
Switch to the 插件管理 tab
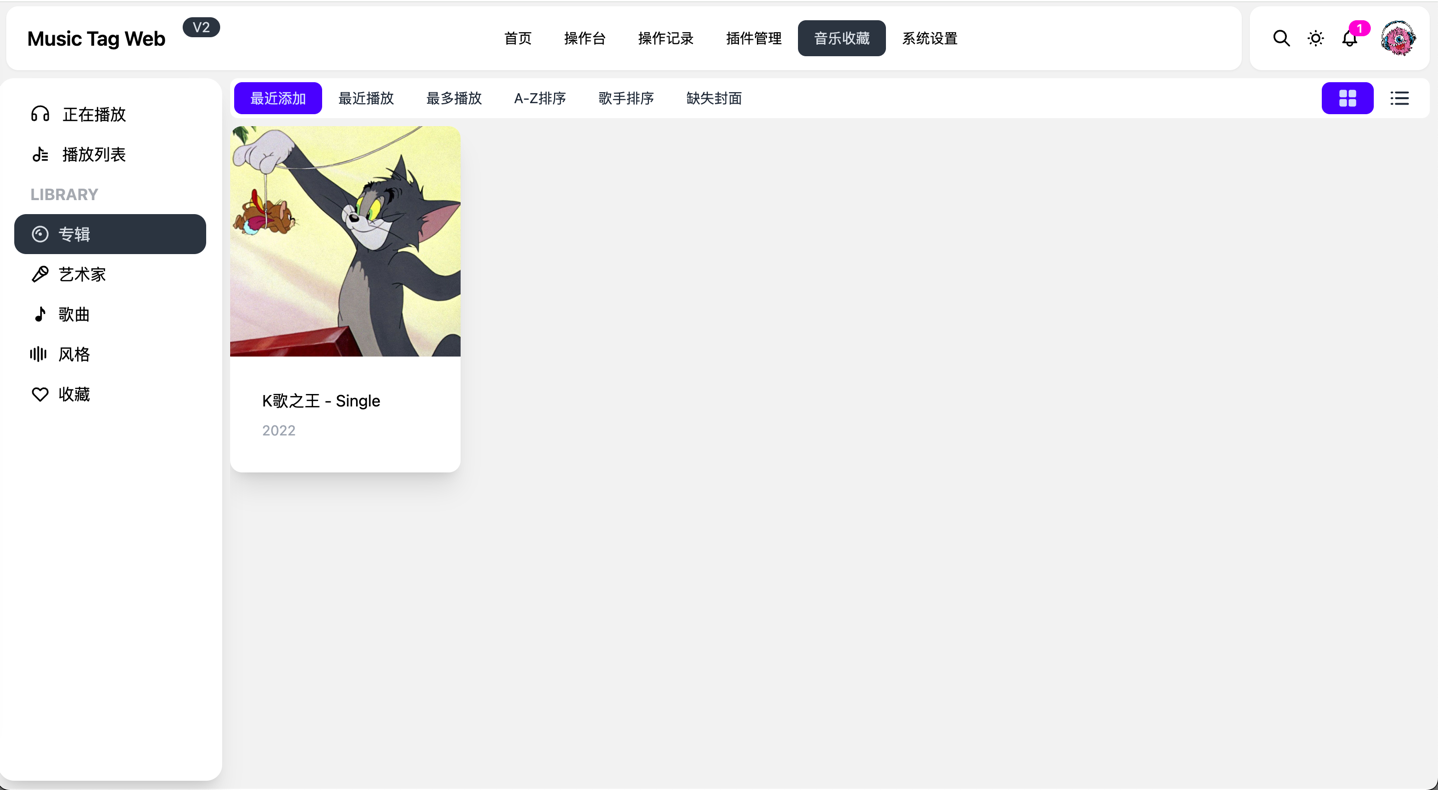click(753, 38)
